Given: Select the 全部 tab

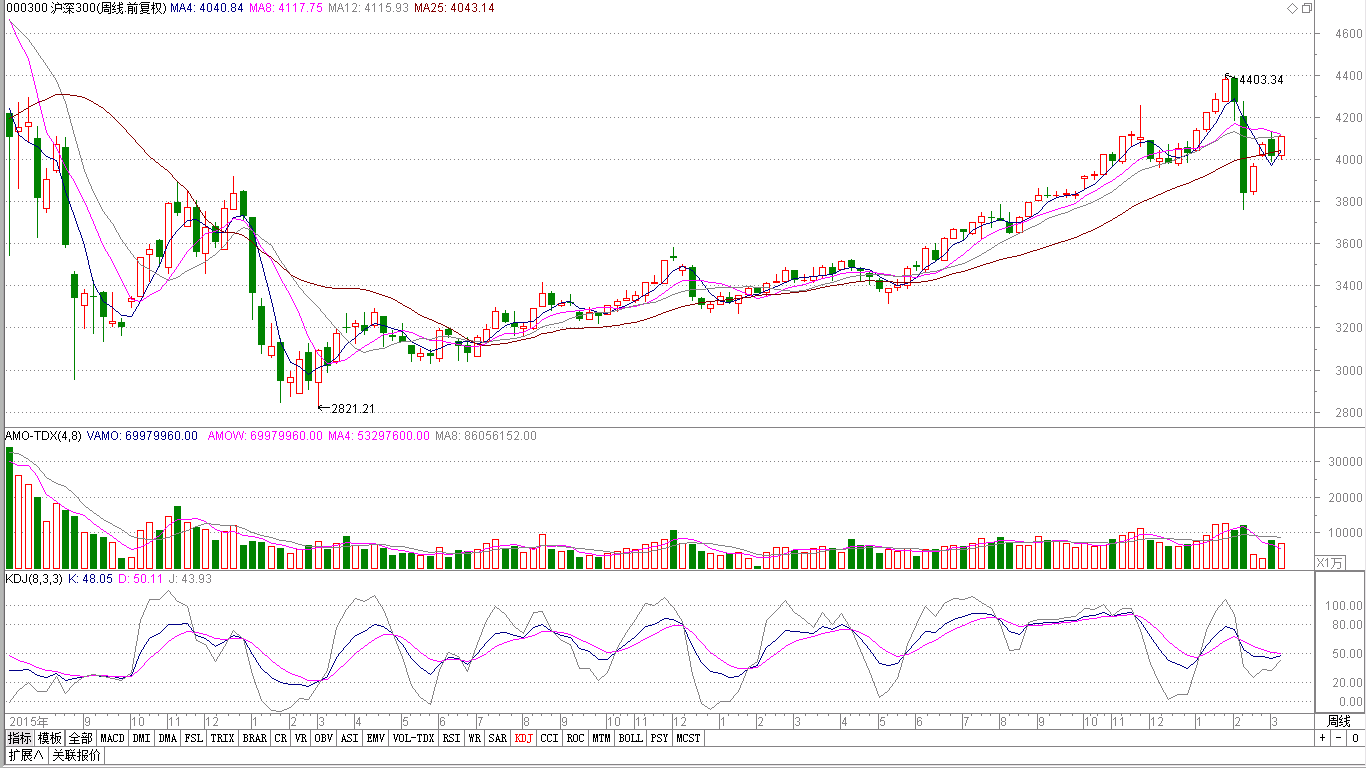Looking at the screenshot, I should [81, 738].
